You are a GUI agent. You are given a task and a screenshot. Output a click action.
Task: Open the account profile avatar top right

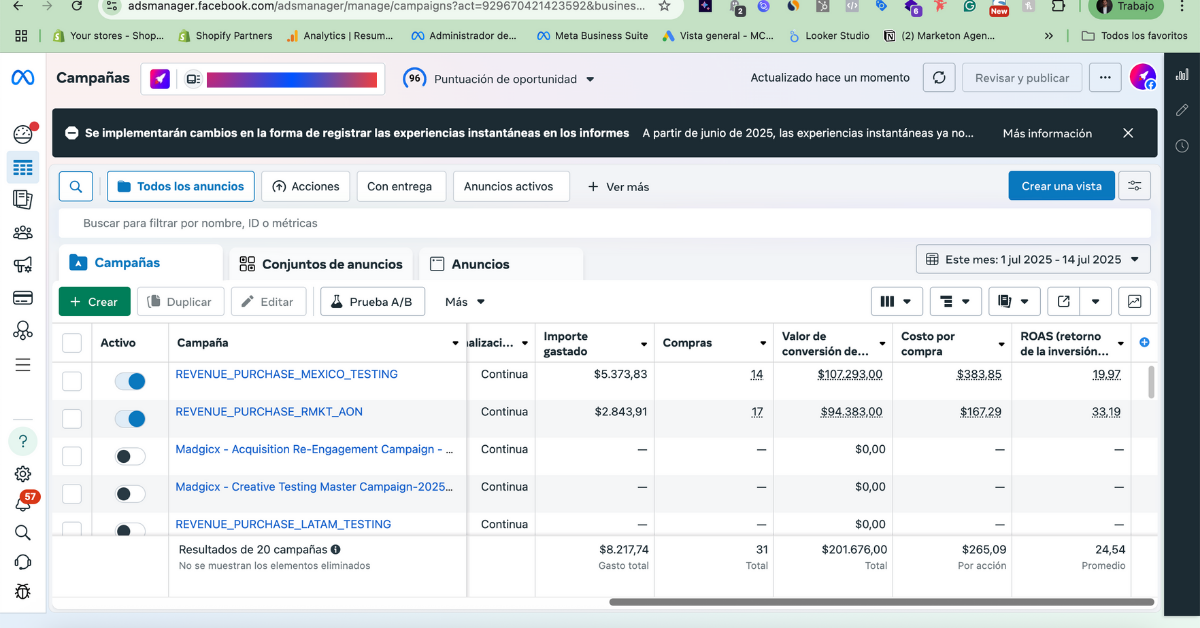[x=1143, y=77]
